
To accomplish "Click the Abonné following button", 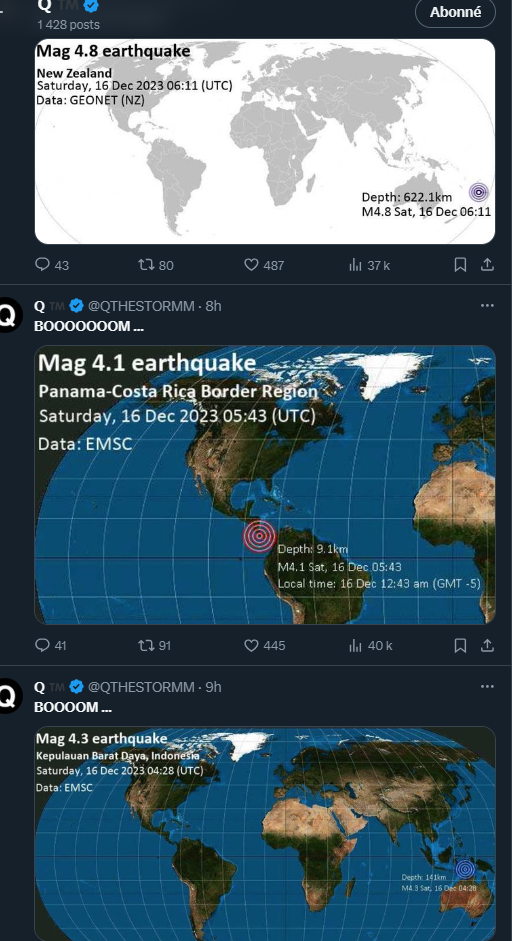I will click(455, 12).
